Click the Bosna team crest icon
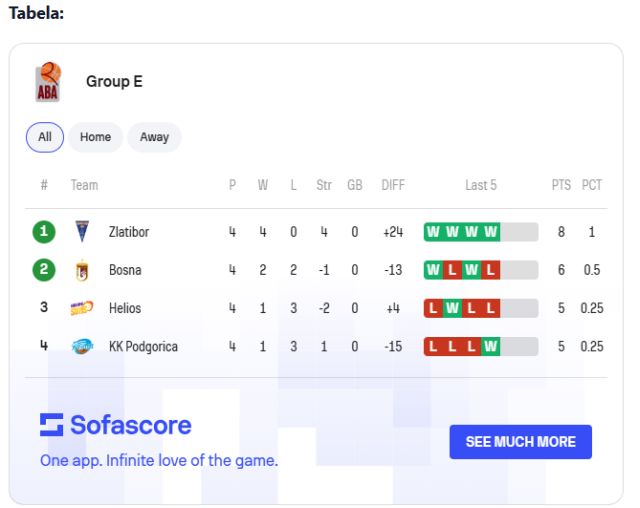The width and height of the screenshot is (640, 508). [83, 270]
